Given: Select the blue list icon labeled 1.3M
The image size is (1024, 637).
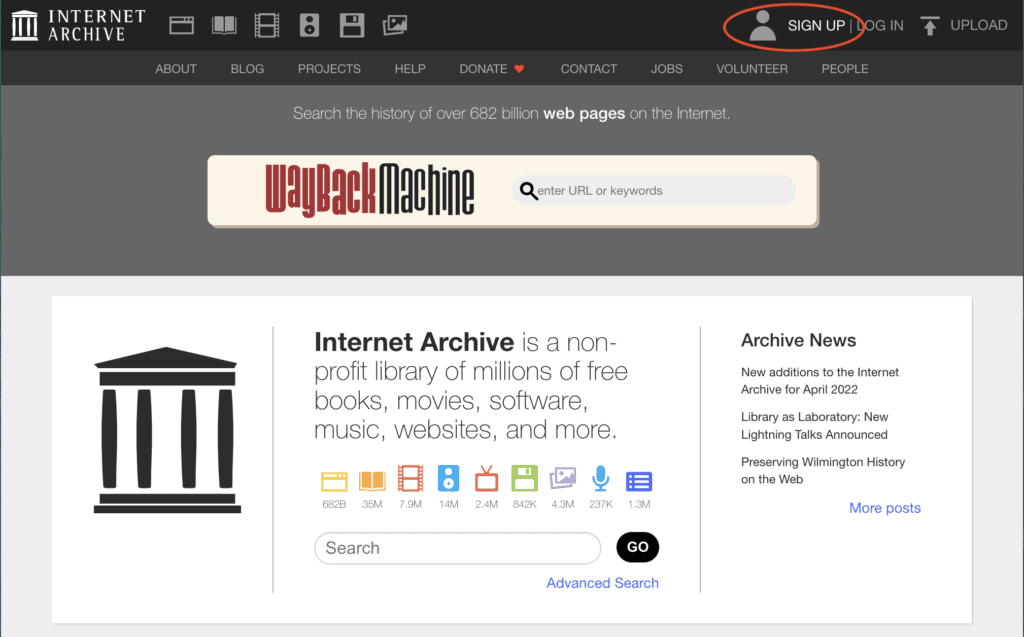Looking at the screenshot, I should click(x=639, y=482).
